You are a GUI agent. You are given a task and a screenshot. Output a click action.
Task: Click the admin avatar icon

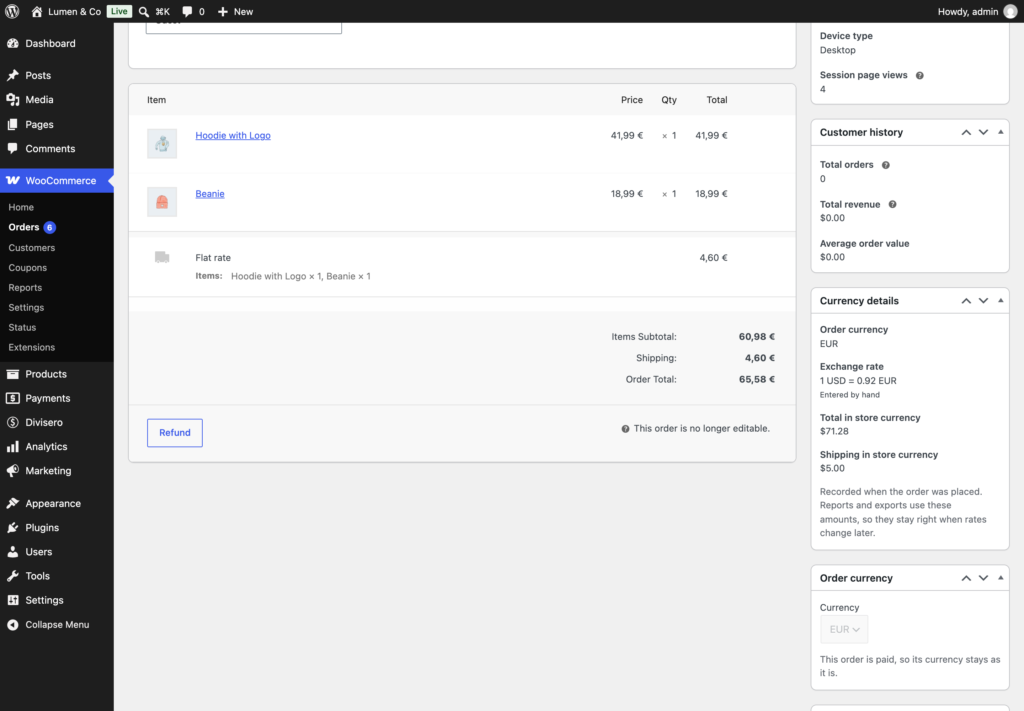1010,12
